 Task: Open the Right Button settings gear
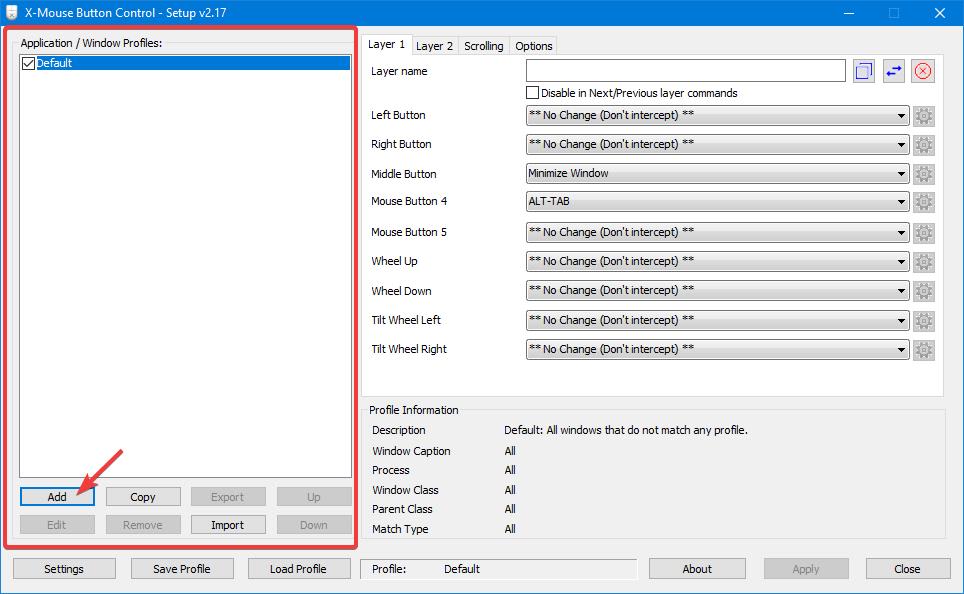(x=923, y=145)
